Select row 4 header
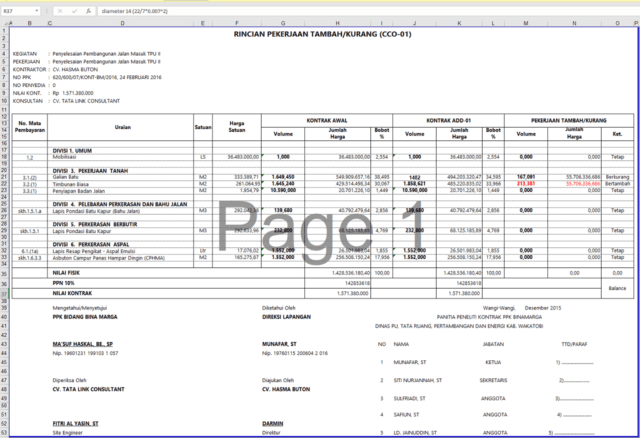640x438 pixels. [4, 55]
